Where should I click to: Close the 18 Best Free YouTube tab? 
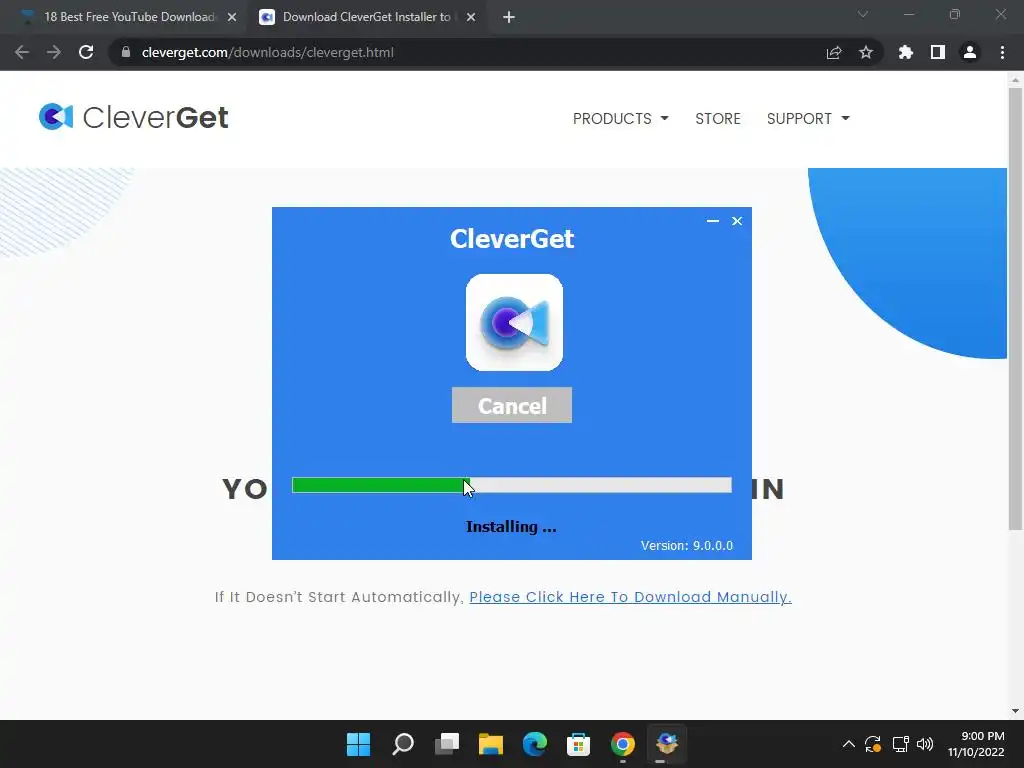coord(232,18)
